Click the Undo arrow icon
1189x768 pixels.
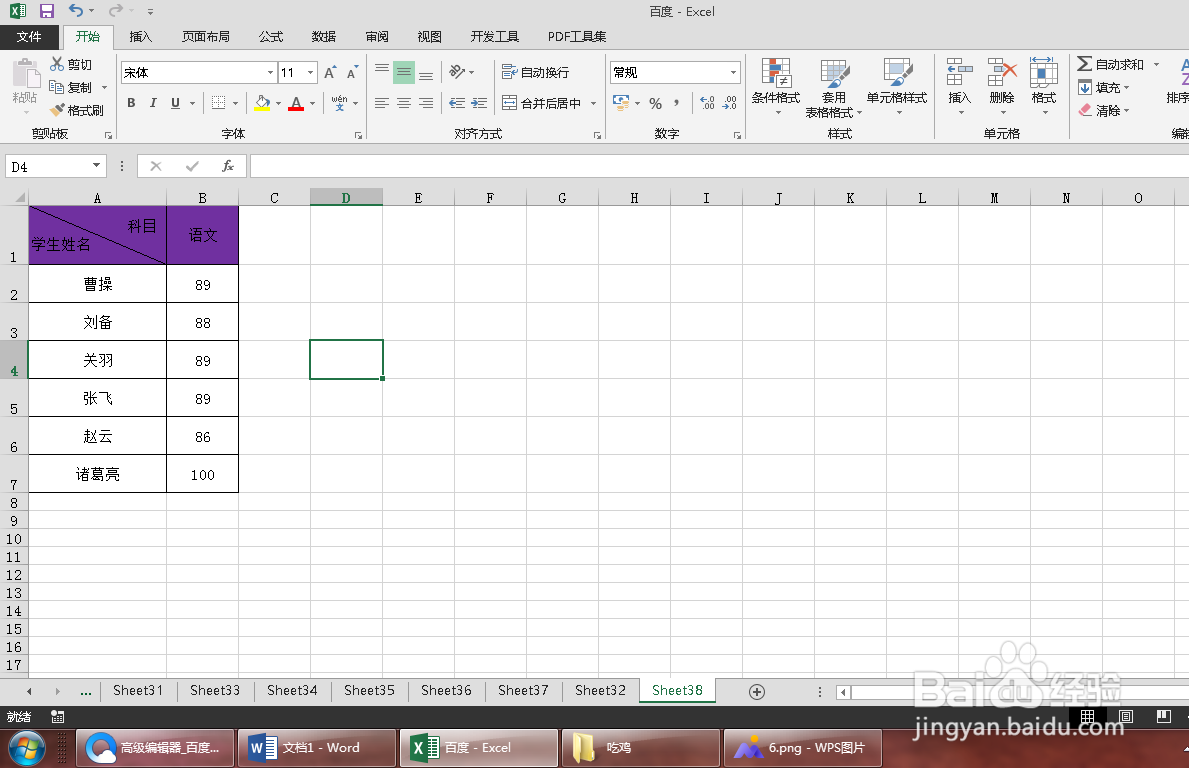tap(75, 11)
